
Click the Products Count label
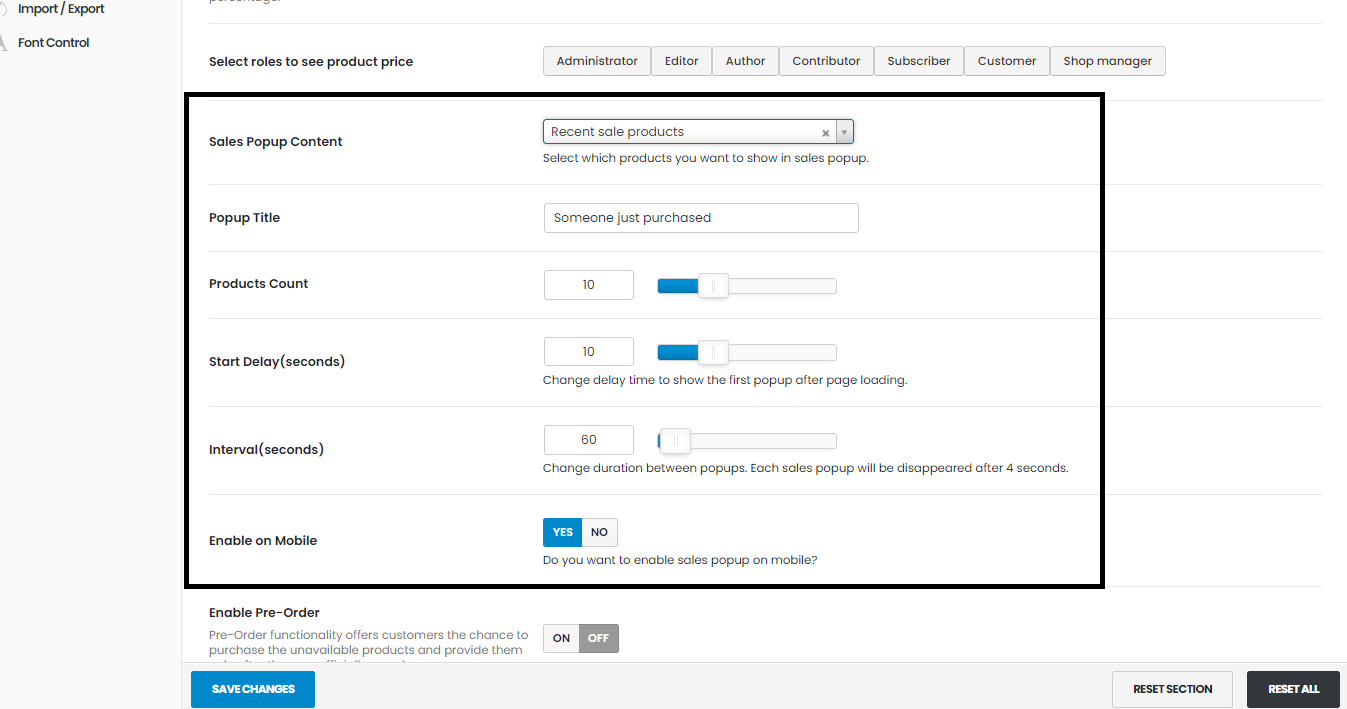coord(258,284)
